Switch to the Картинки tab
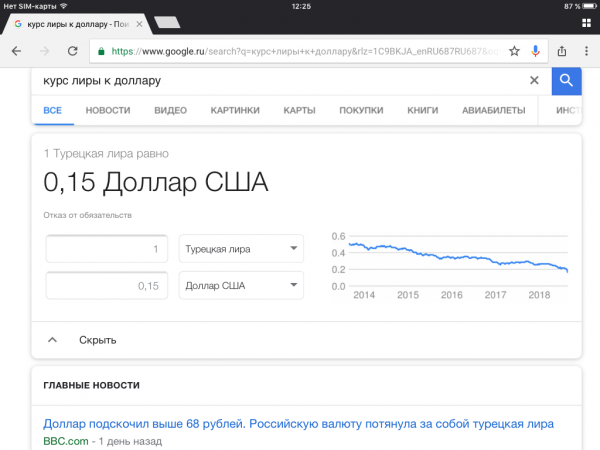This screenshot has width=600, height=450. pos(235,110)
